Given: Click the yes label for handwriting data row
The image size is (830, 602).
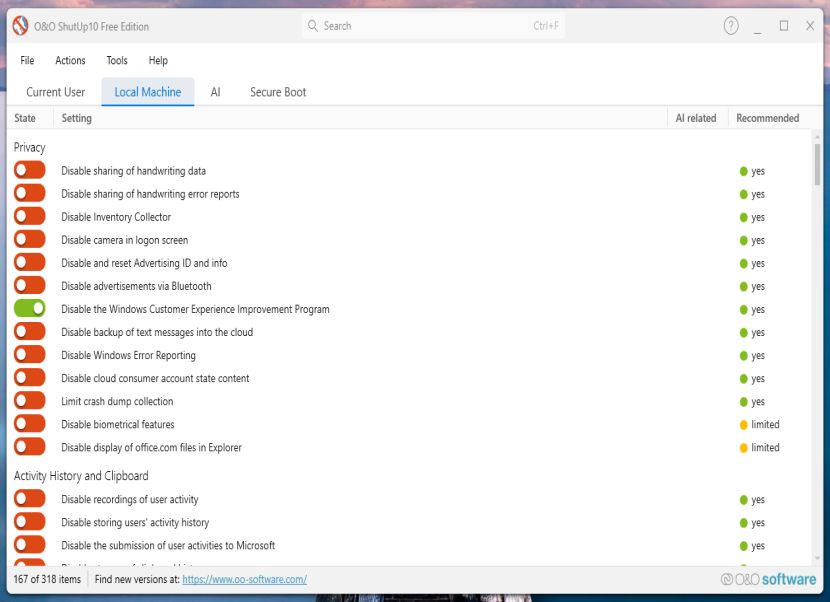Looking at the screenshot, I should coord(758,172).
